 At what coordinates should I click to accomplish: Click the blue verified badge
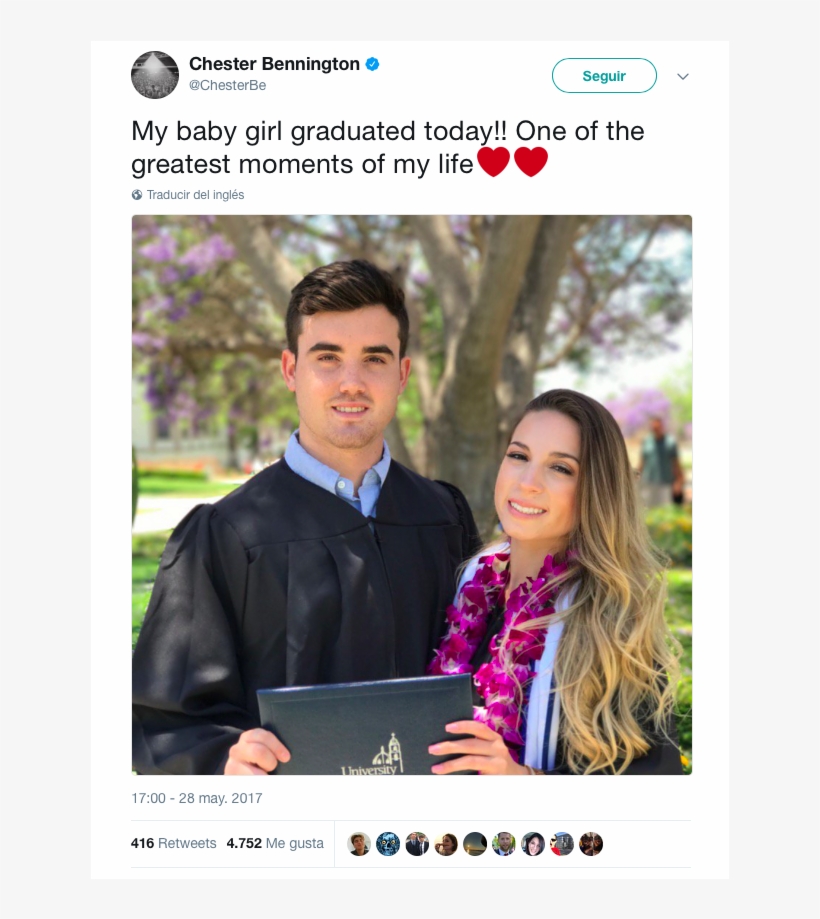tap(372, 64)
